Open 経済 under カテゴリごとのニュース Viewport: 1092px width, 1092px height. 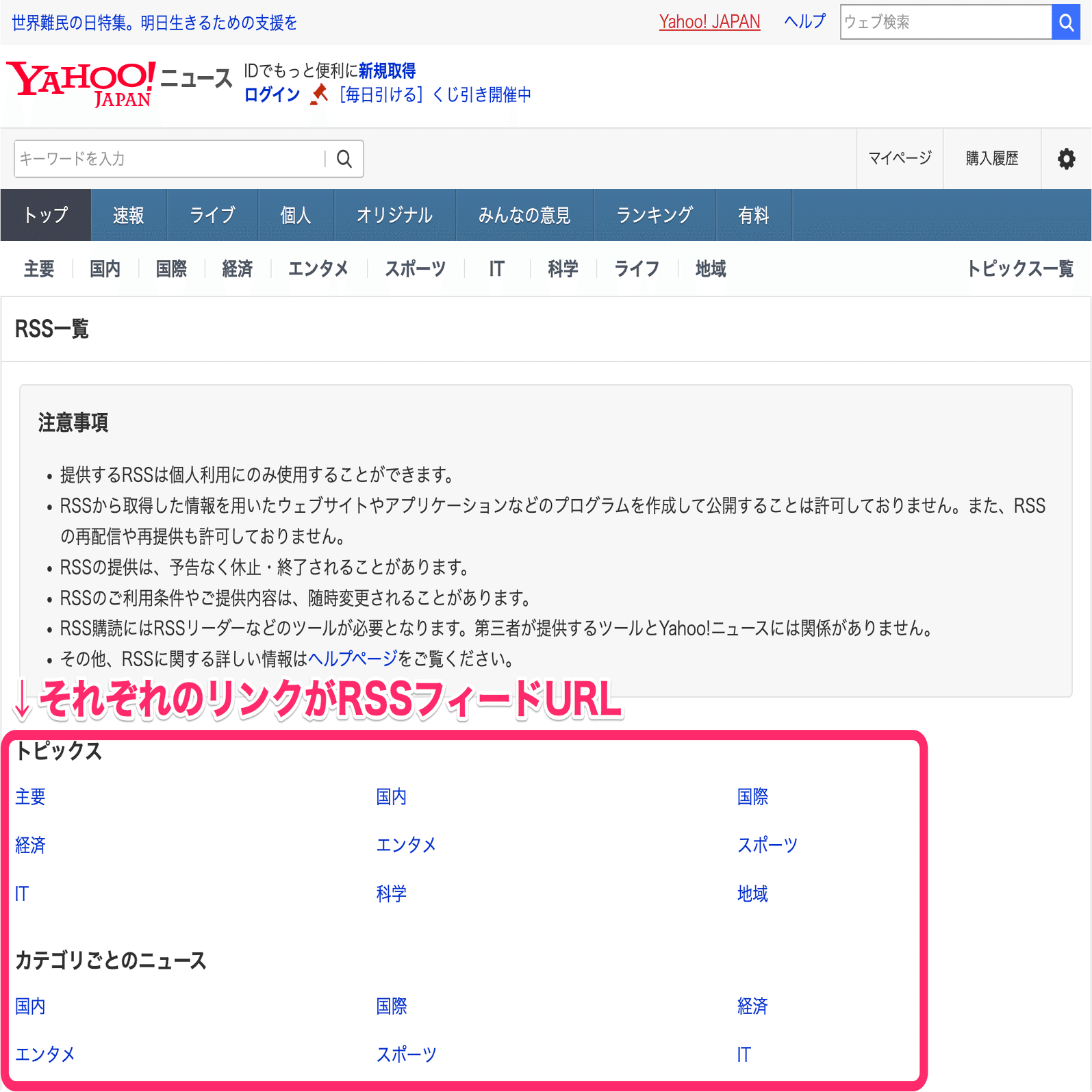tap(753, 1006)
